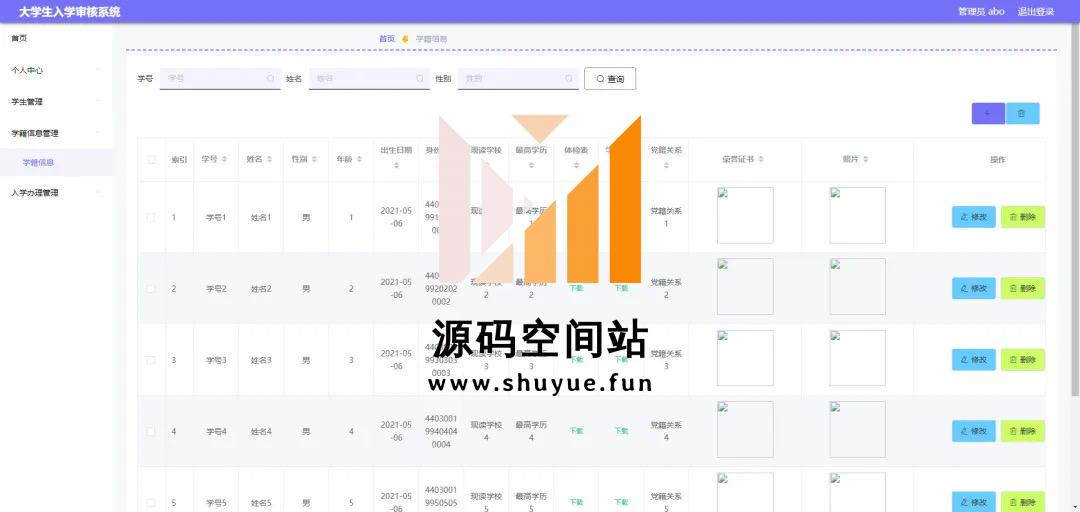Click 体检表 下载 link in row 4
The height and width of the screenshot is (512, 1080).
[576, 431]
